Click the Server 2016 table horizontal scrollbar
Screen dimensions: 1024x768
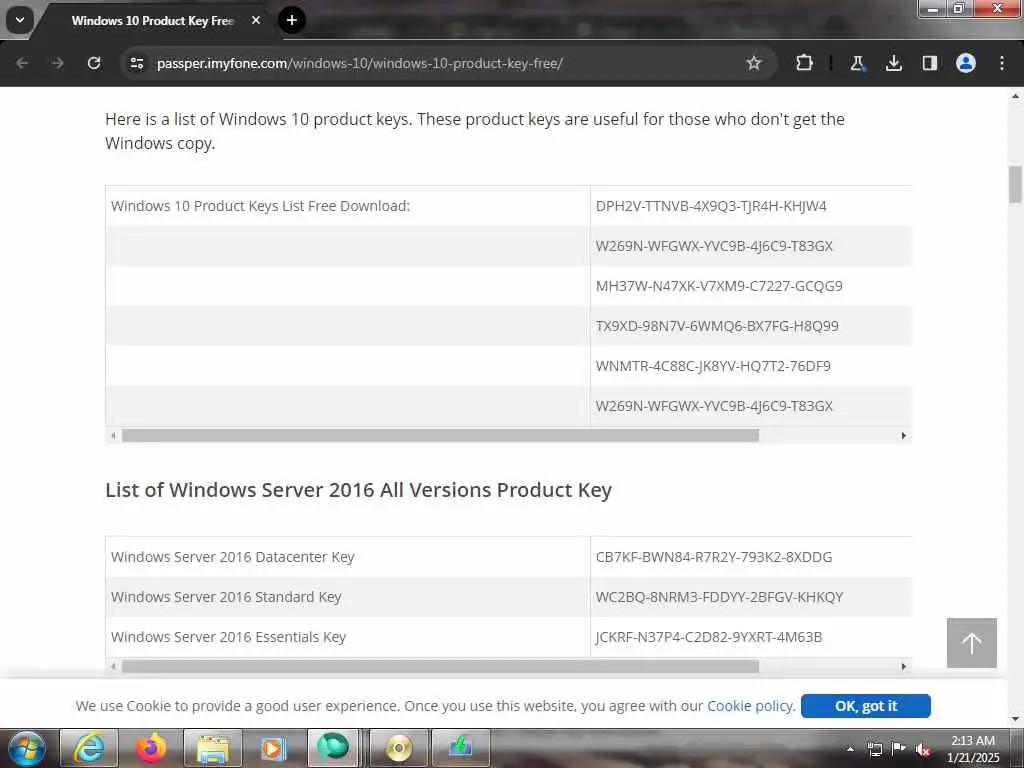(440, 667)
